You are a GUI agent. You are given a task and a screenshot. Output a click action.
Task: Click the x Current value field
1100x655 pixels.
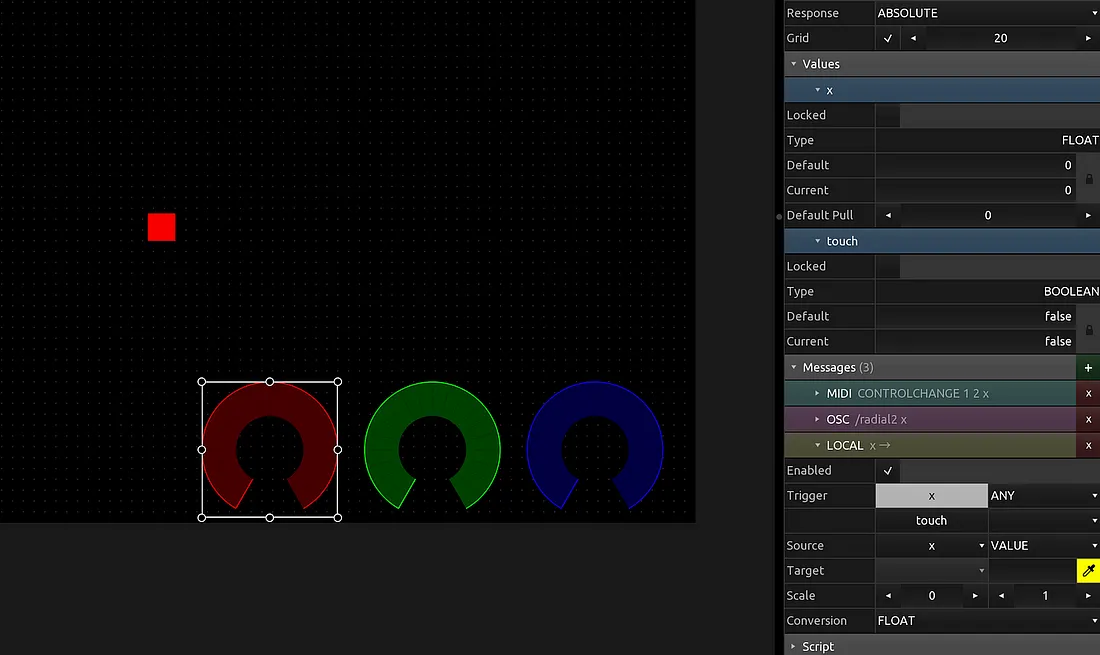point(975,190)
